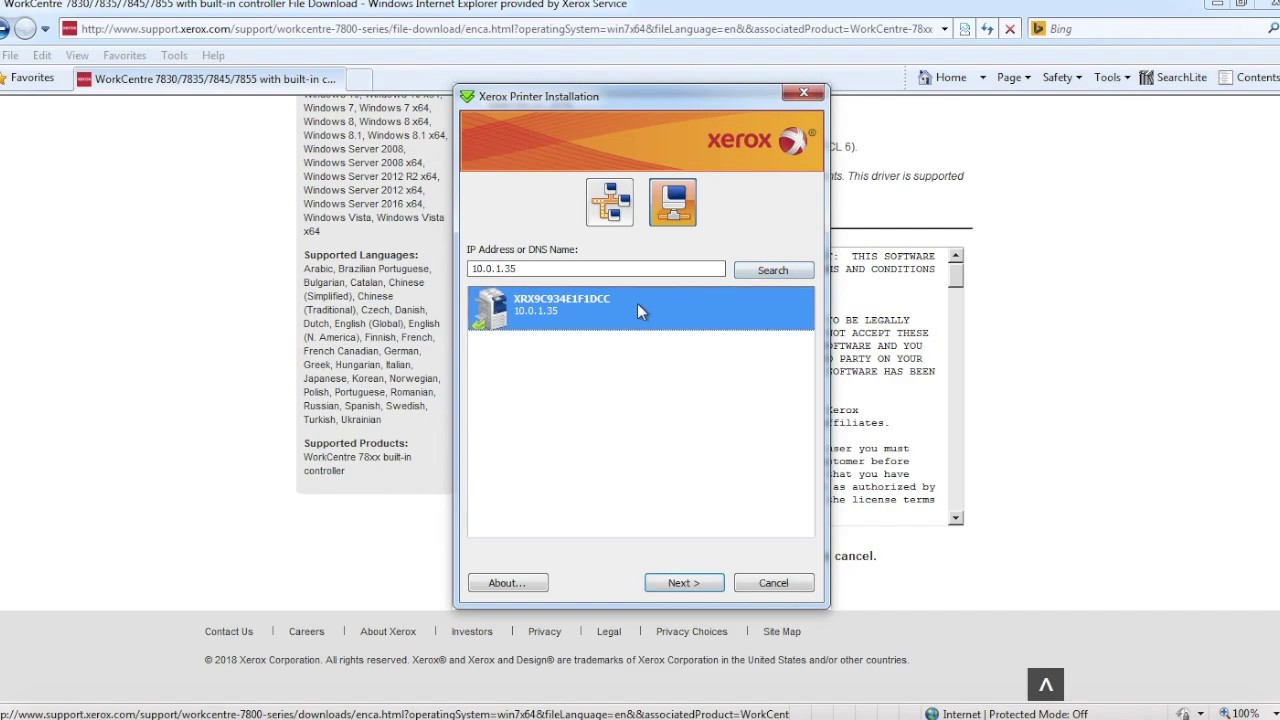Open the Safety dropdown menu
The image size is (1280, 720).
1061,77
